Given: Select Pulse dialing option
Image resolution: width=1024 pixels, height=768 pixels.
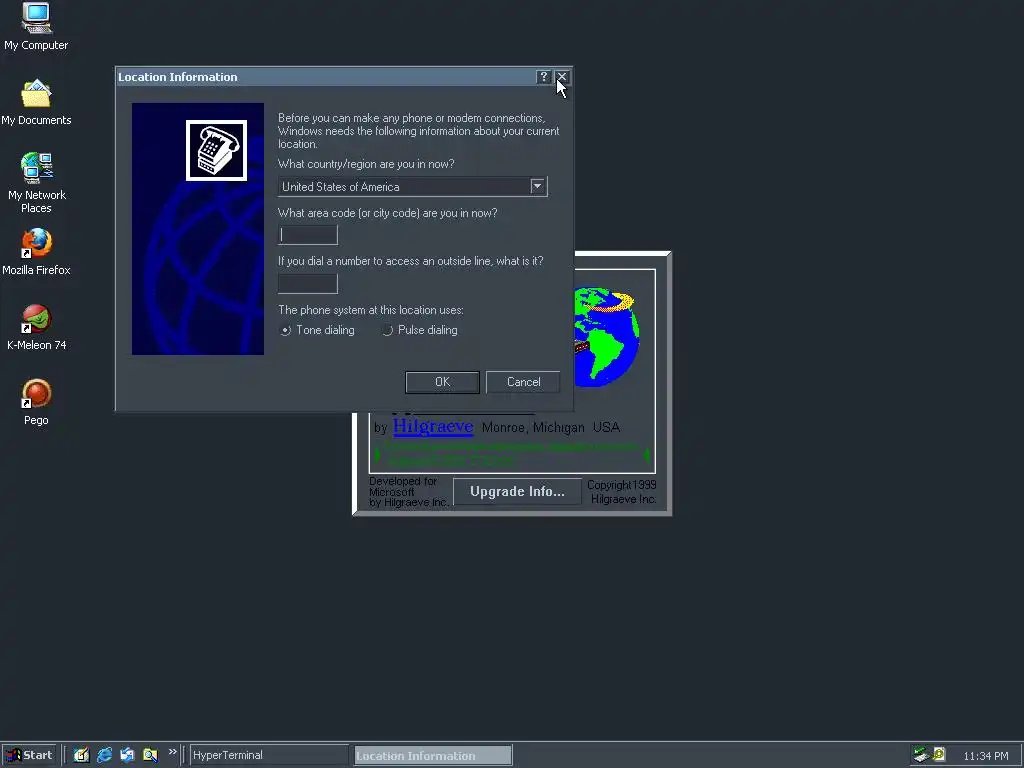Looking at the screenshot, I should click(420, 330).
